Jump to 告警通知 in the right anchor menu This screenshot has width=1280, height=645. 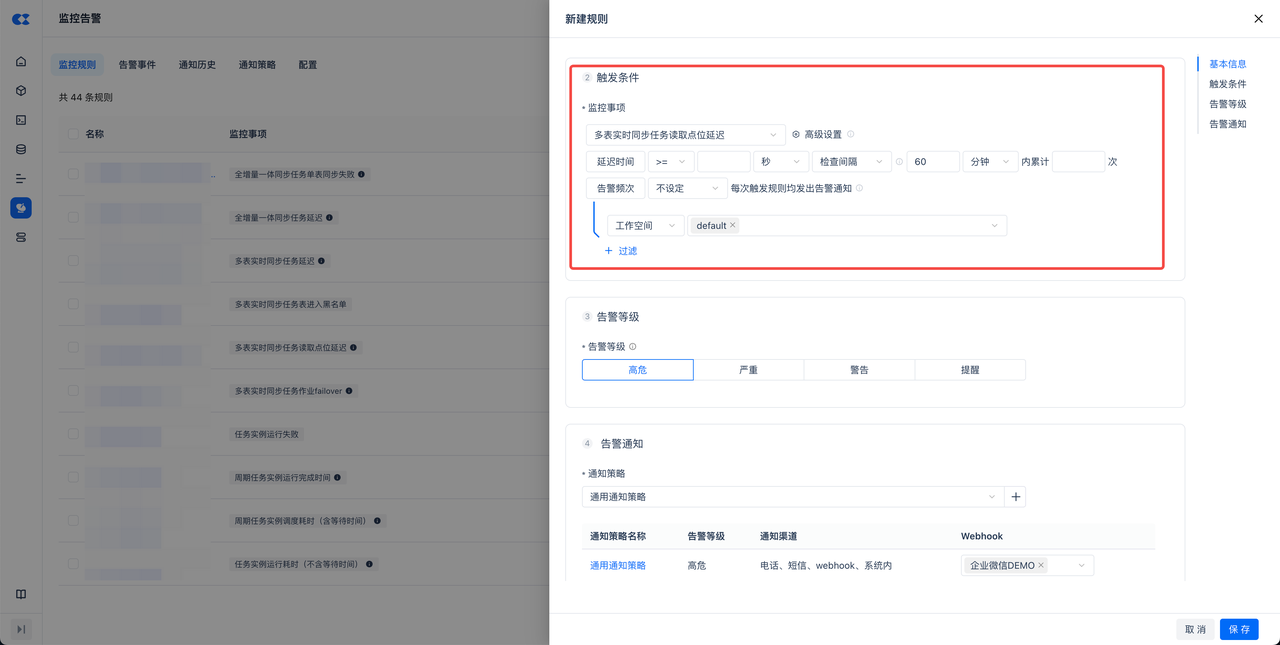pos(1227,124)
